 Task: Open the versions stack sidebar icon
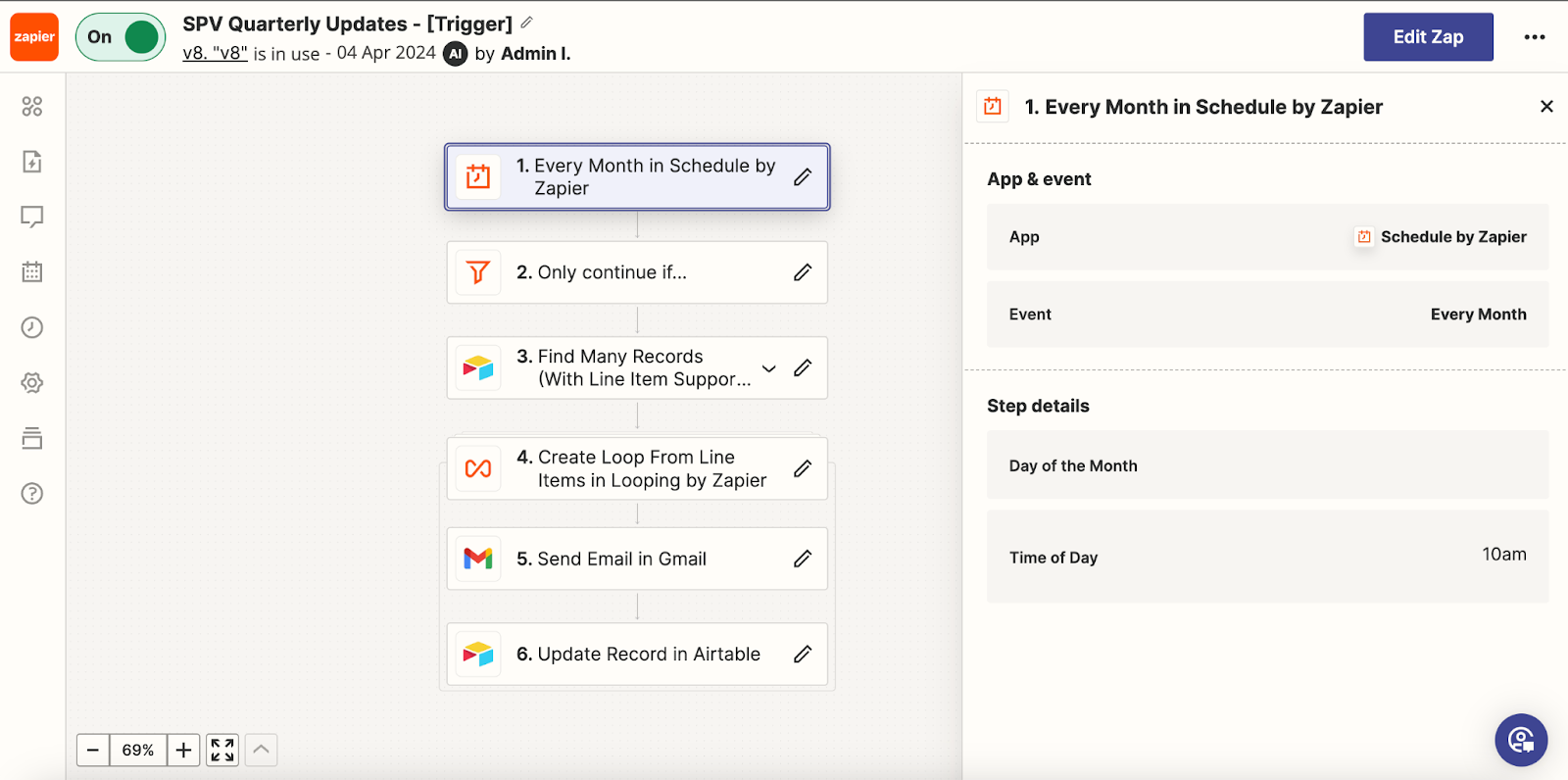click(32, 438)
